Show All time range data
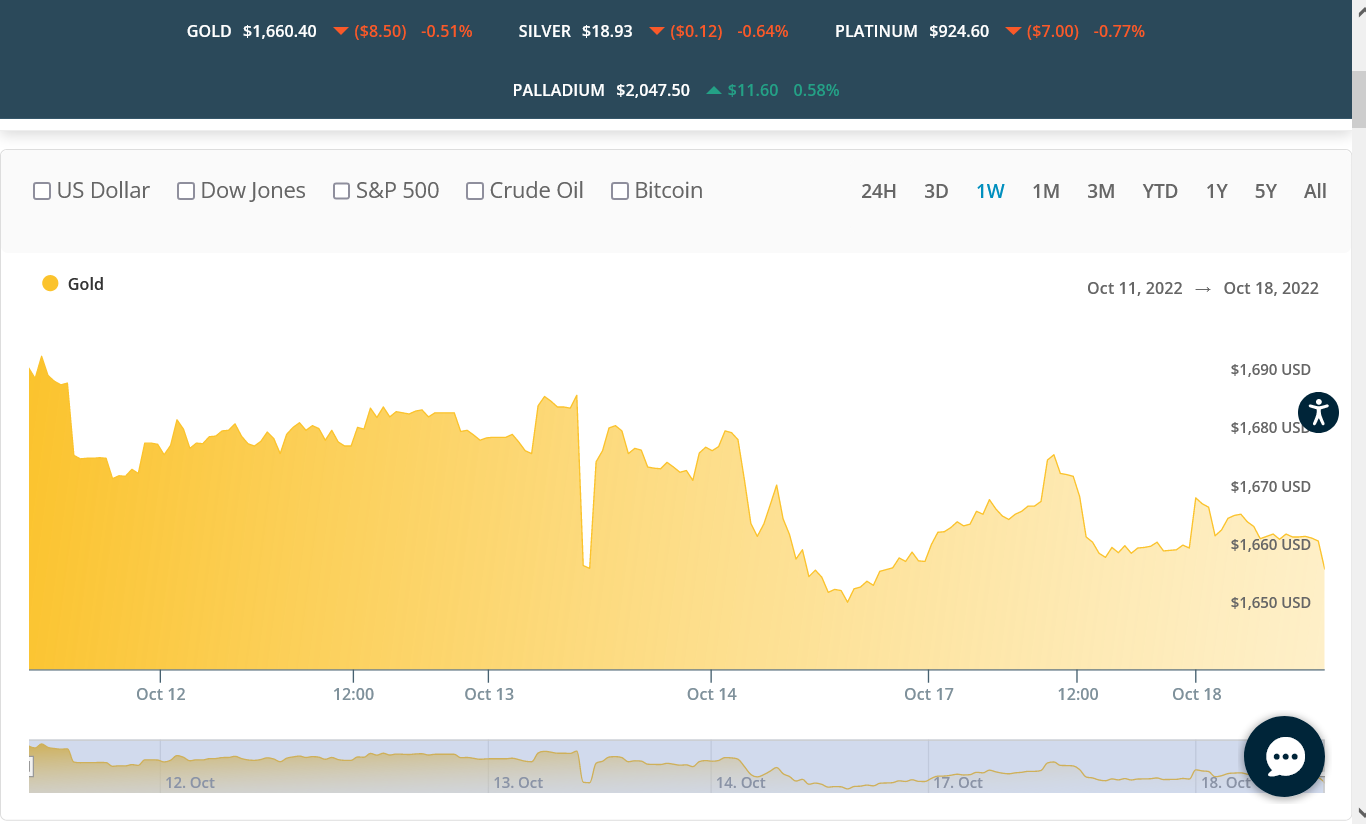1366x833 pixels. 1315,191
